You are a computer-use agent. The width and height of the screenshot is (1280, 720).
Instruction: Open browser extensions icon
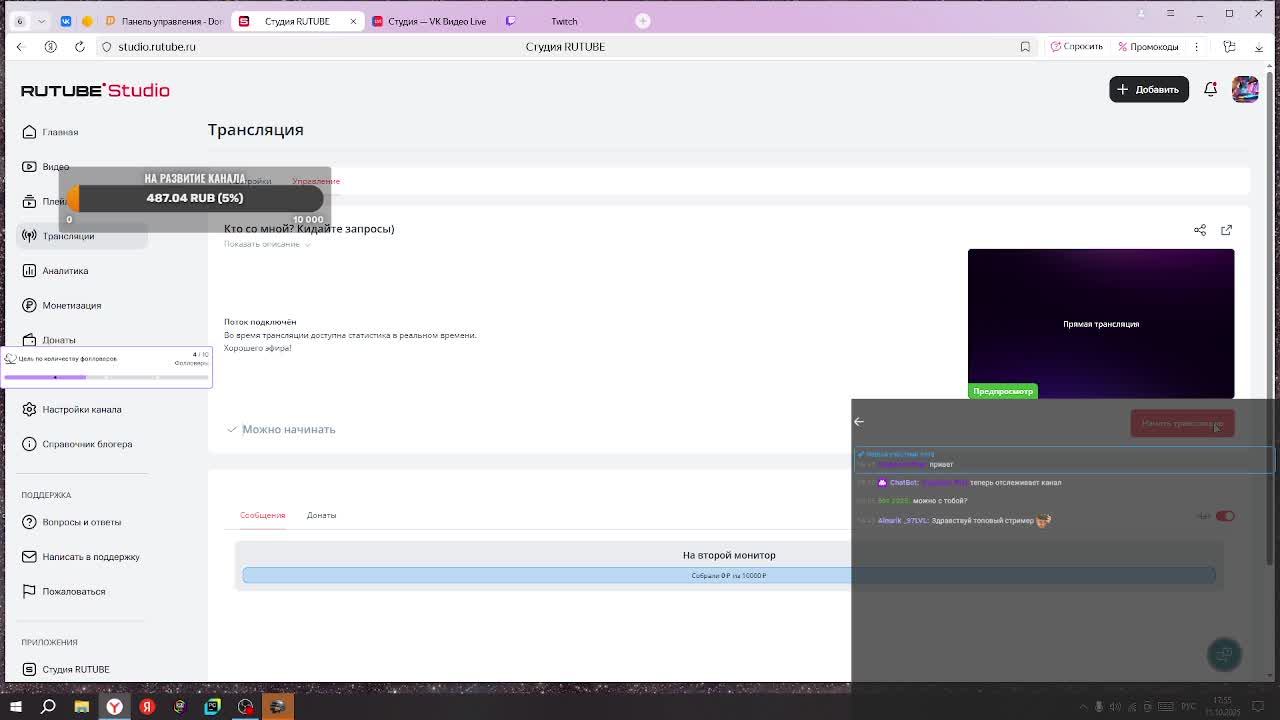pos(1230,46)
